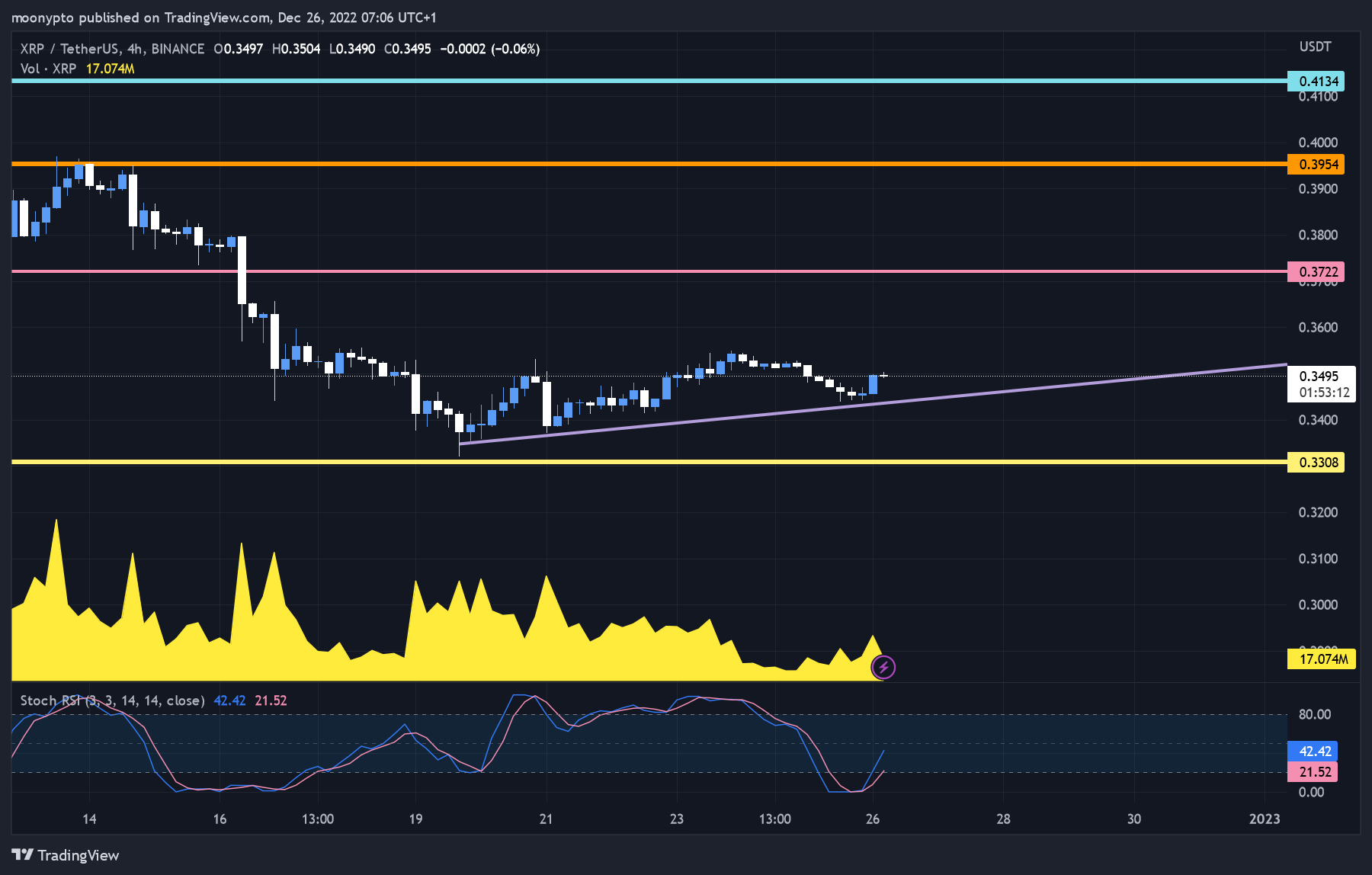
Task: Click the orange horizontal line at 0.3954
Action: tap(648, 163)
